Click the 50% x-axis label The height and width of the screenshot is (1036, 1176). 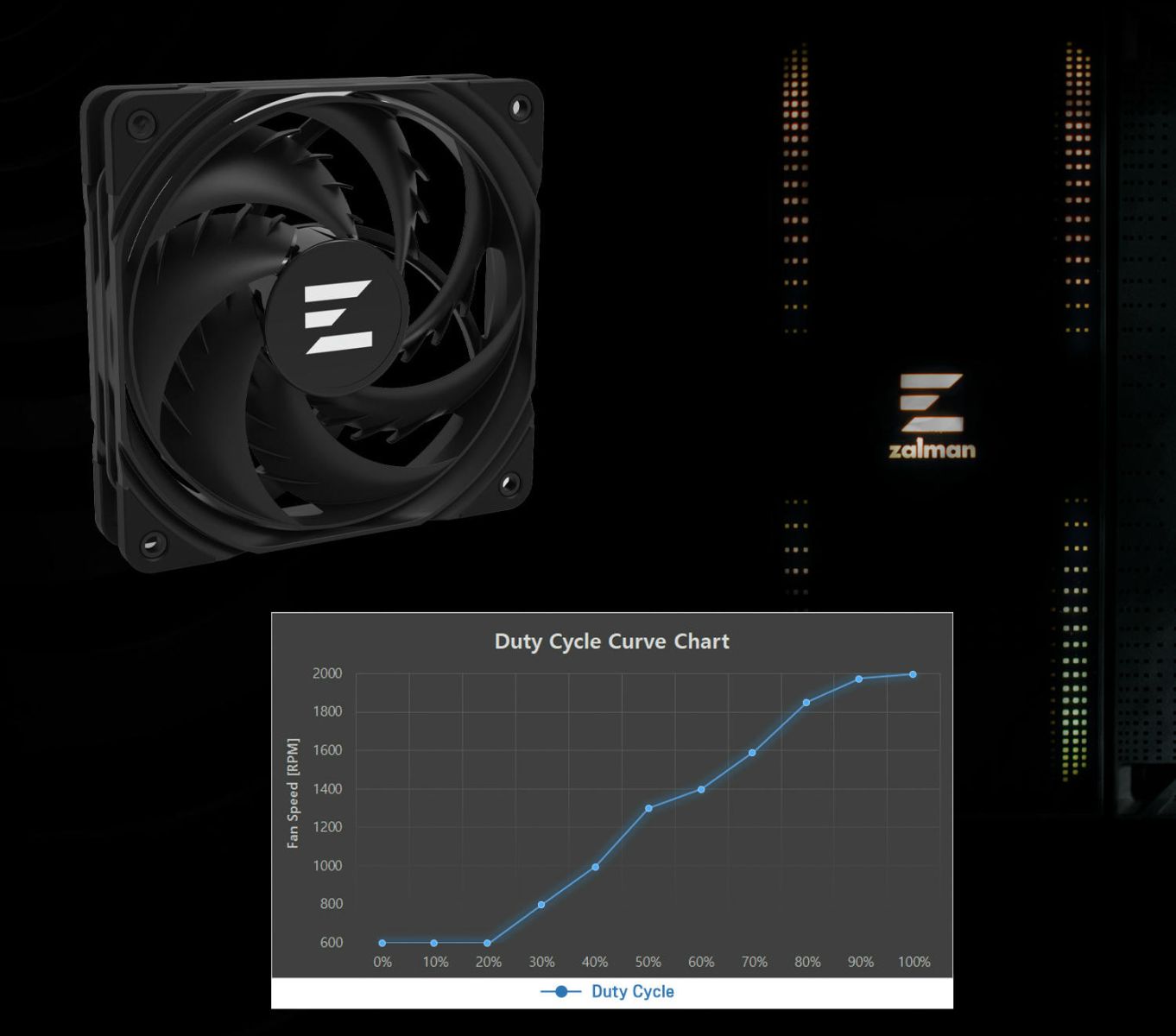(648, 962)
